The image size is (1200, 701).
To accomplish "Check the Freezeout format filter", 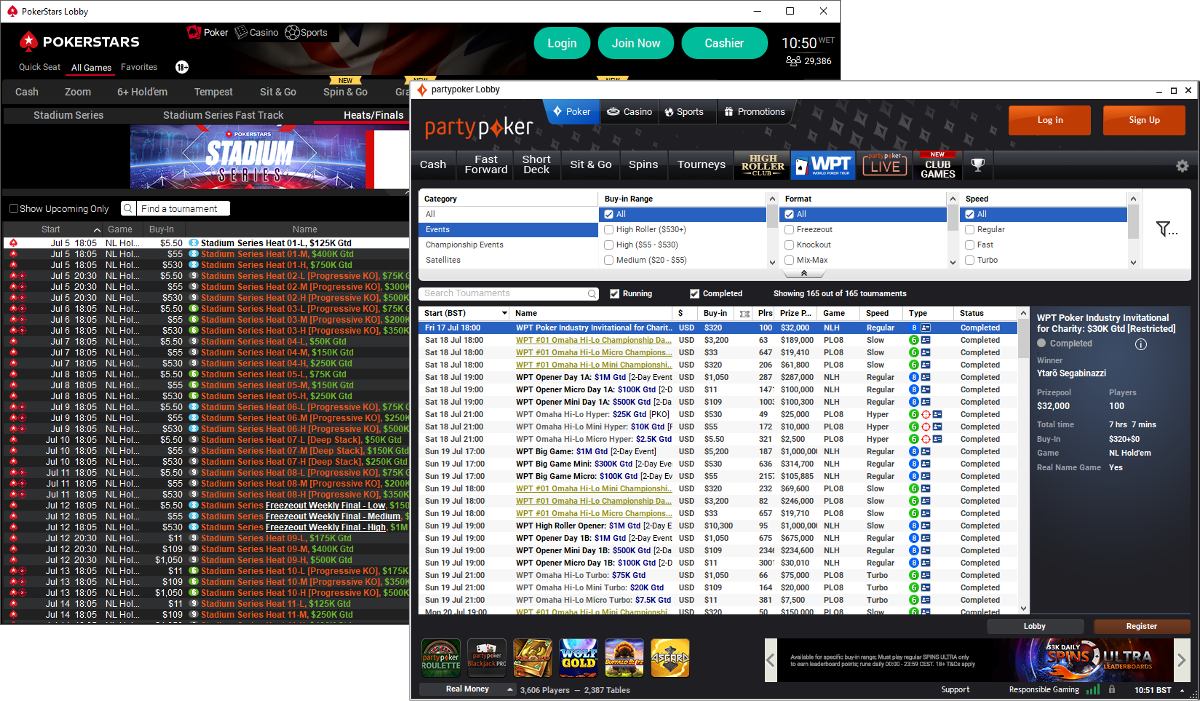I will (x=788, y=229).
